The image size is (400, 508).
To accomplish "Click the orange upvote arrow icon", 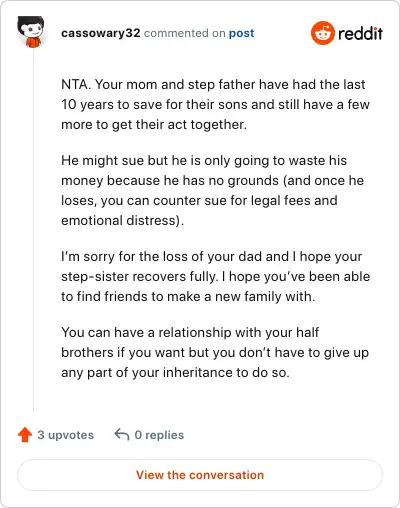I will tap(25, 435).
